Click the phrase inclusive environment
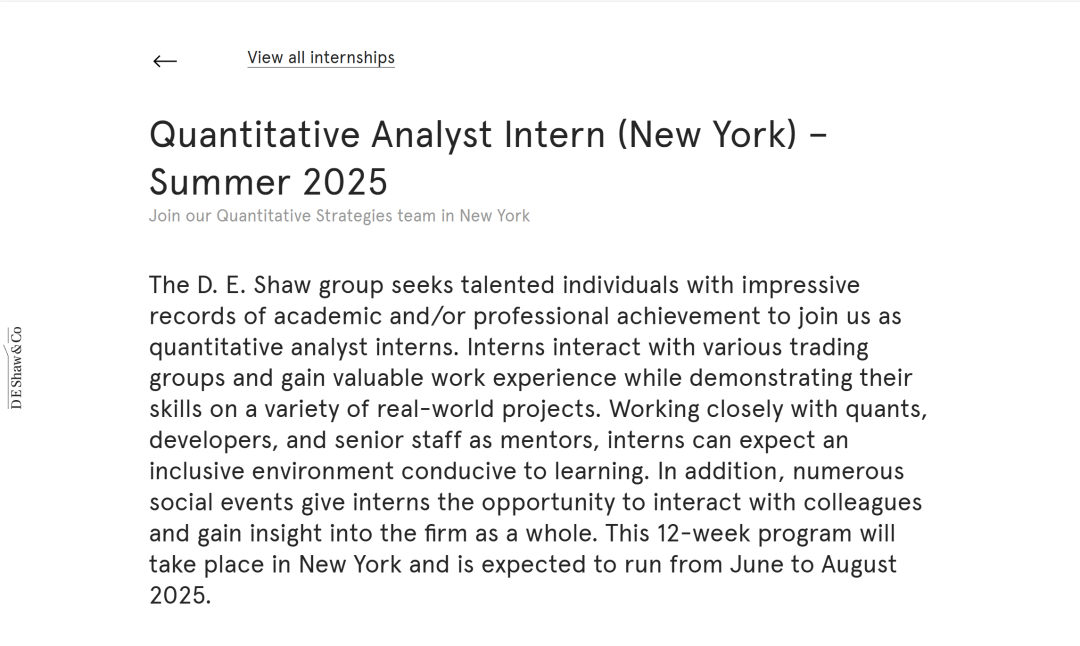Image resolution: width=1080 pixels, height=646 pixels. [271, 471]
